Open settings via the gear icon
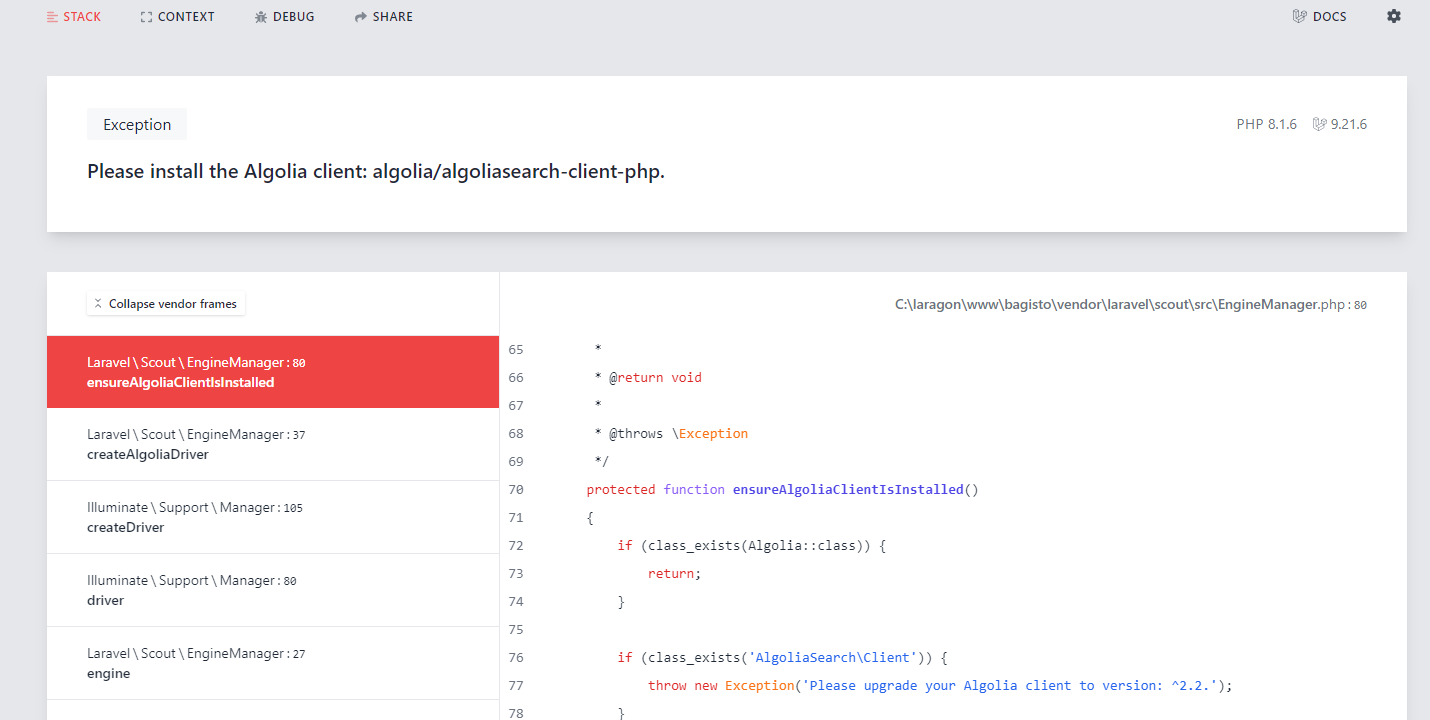The height and width of the screenshot is (720, 1430). (x=1394, y=16)
